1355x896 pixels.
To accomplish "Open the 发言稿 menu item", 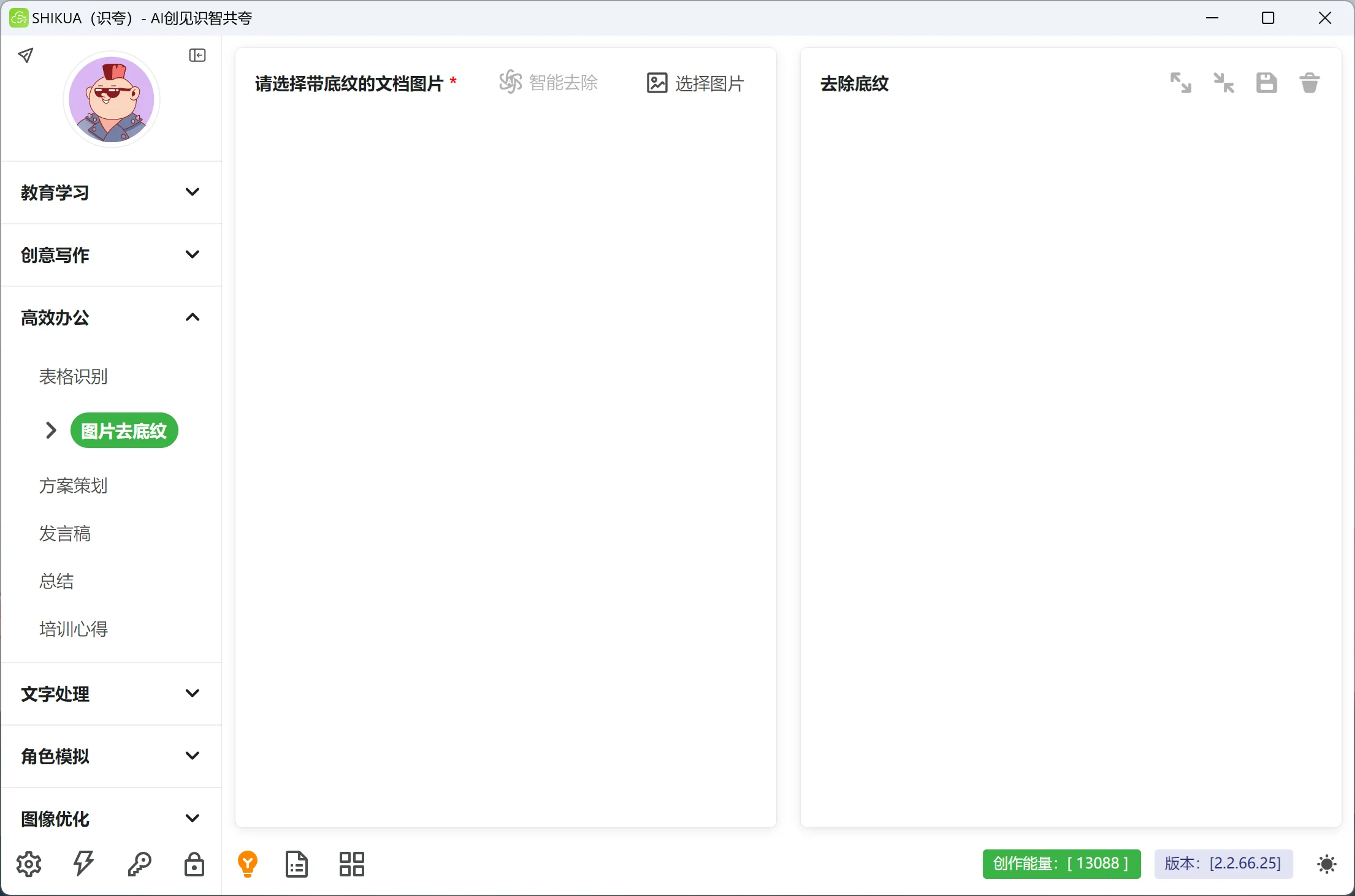I will (x=65, y=533).
